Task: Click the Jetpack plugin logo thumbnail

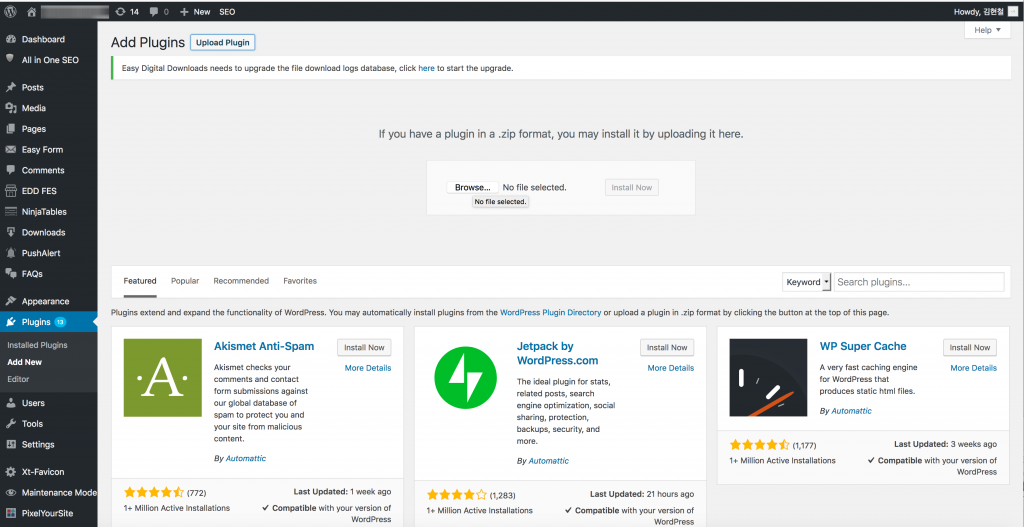Action: tap(466, 378)
